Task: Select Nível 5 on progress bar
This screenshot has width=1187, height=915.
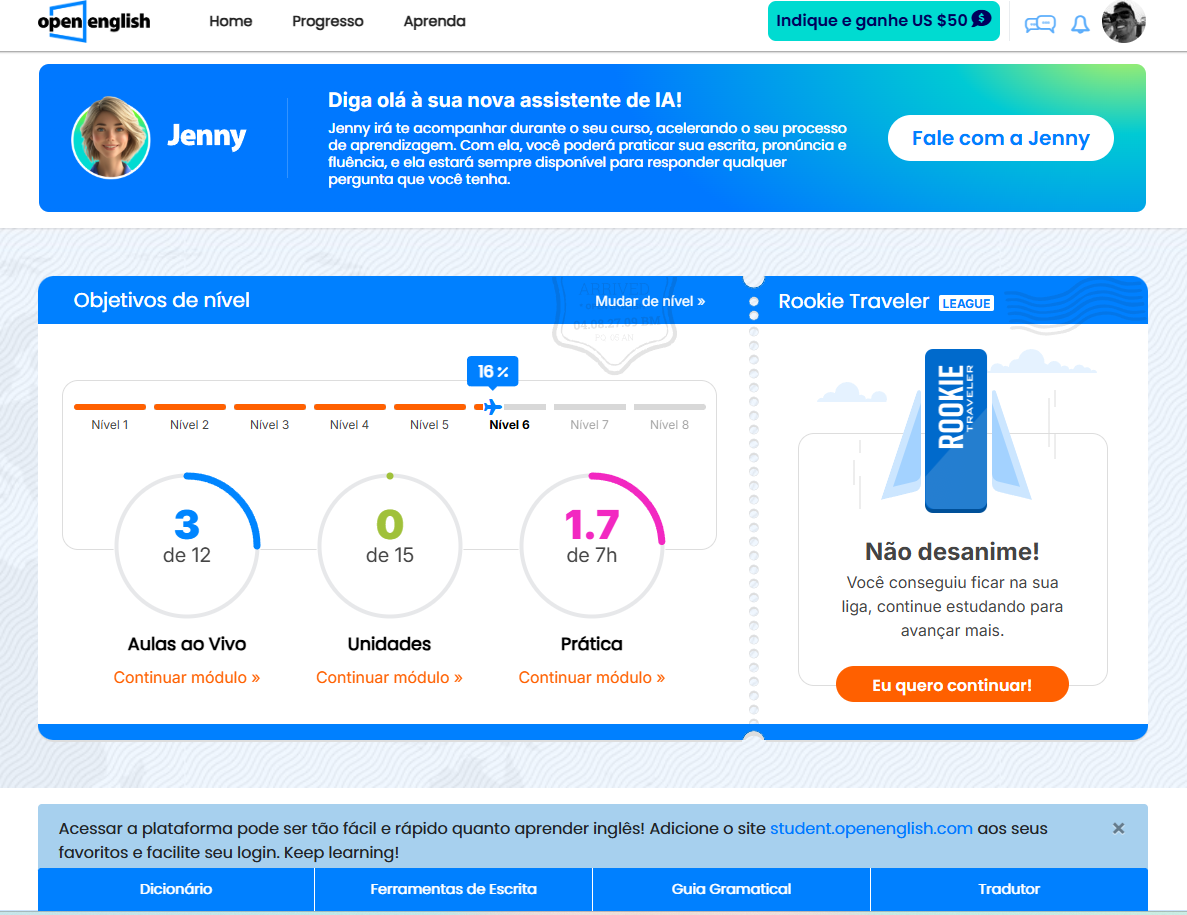Action: [x=429, y=417]
